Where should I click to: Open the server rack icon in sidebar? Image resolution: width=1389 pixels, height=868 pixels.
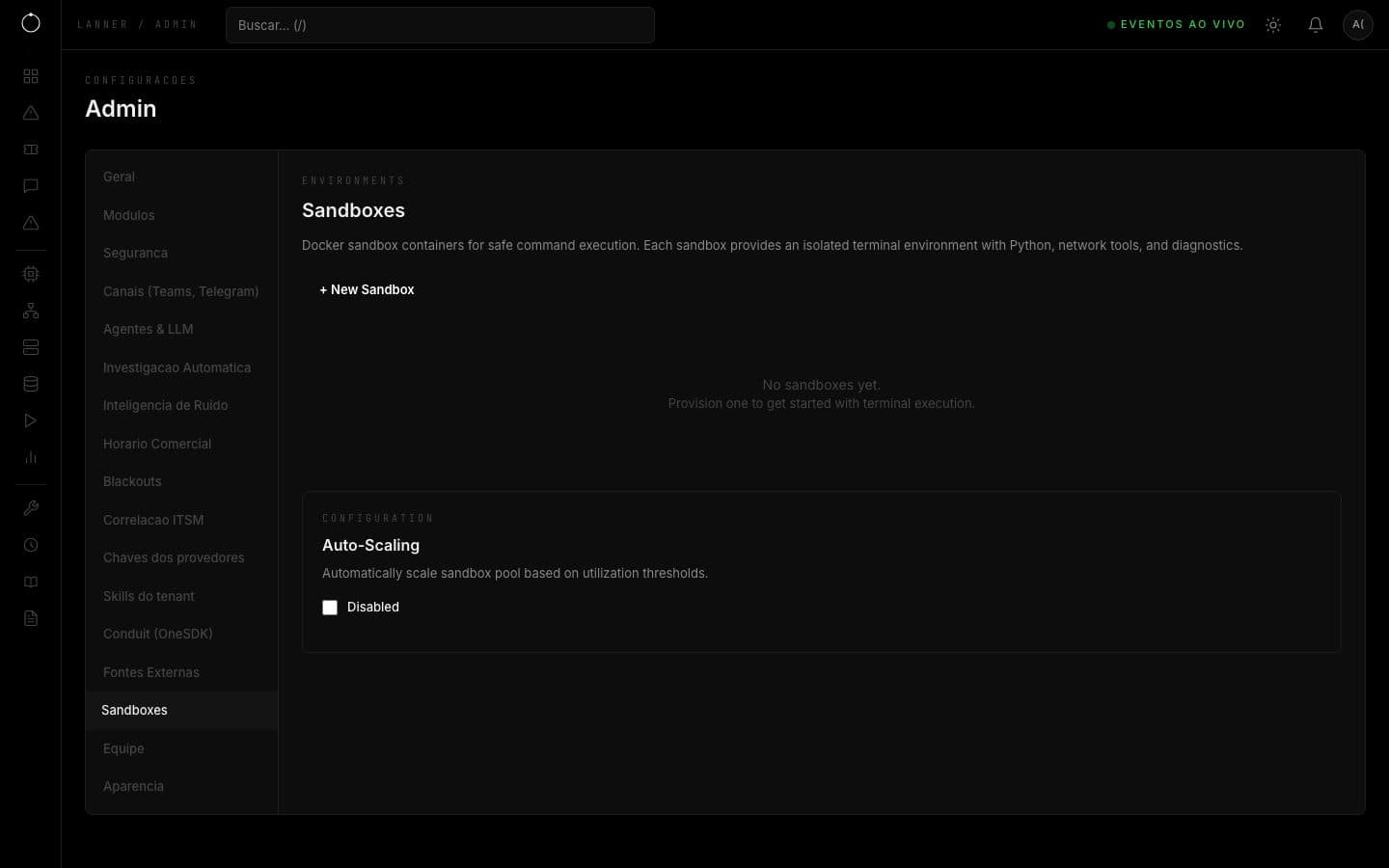point(31,347)
